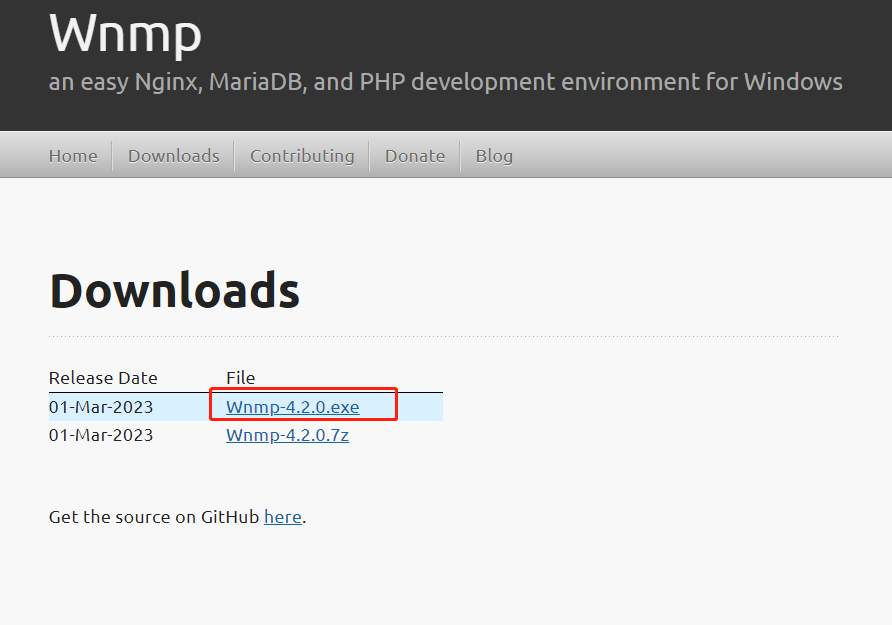This screenshot has width=892, height=625.
Task: Select the File column header
Action: point(241,378)
